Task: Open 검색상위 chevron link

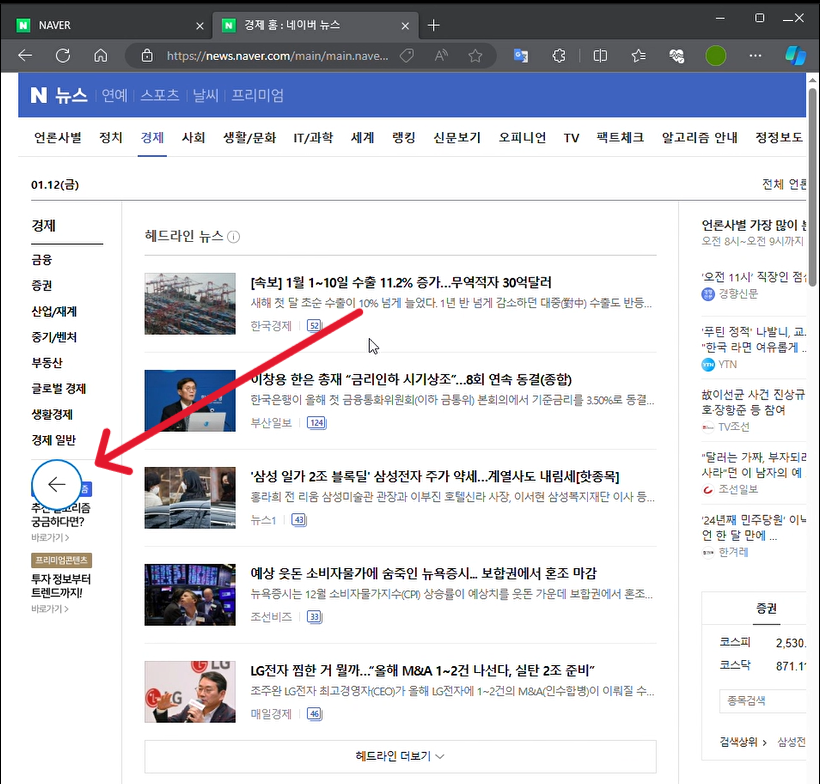Action: point(743,742)
